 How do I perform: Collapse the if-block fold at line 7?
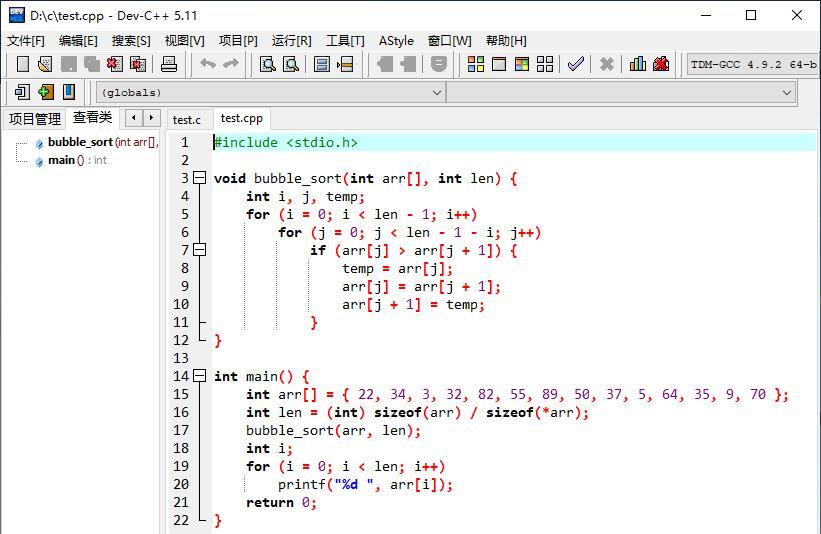click(x=199, y=250)
